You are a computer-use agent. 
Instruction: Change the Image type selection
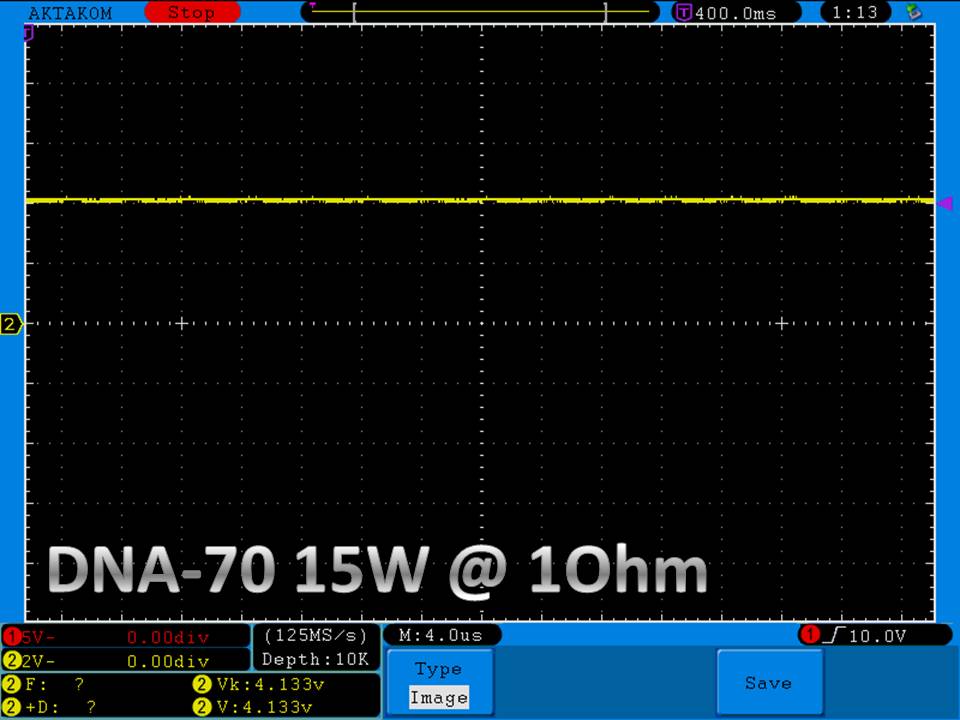click(438, 698)
